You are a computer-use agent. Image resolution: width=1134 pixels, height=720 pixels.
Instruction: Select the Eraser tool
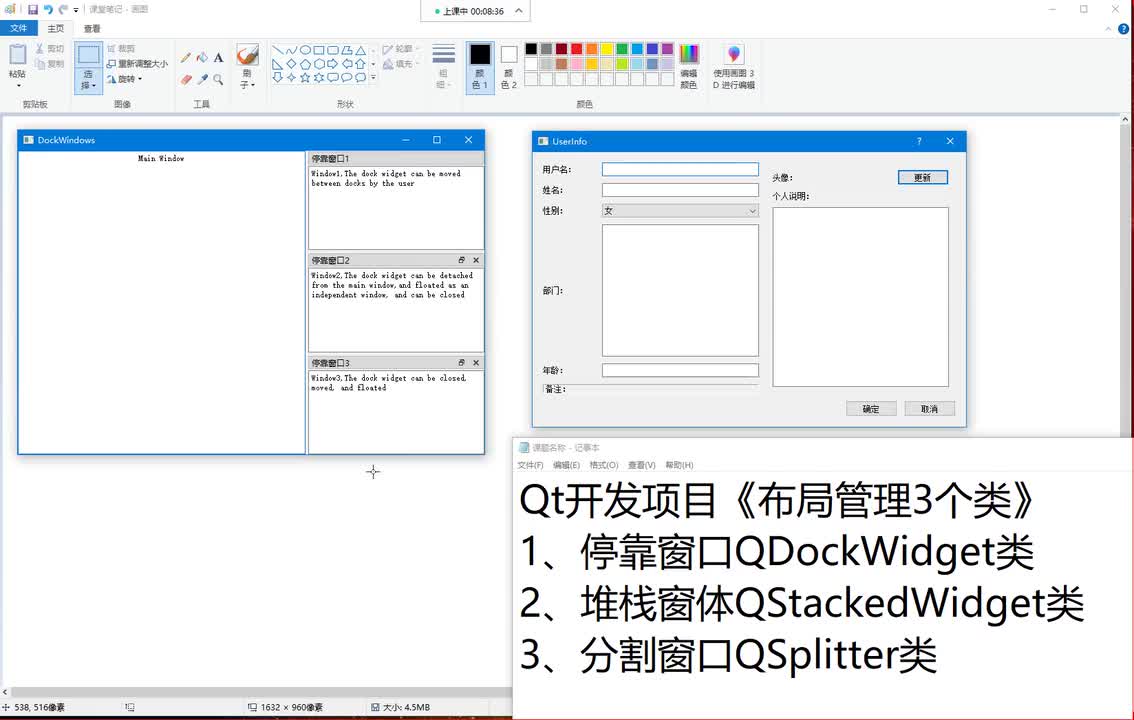[x=186, y=80]
